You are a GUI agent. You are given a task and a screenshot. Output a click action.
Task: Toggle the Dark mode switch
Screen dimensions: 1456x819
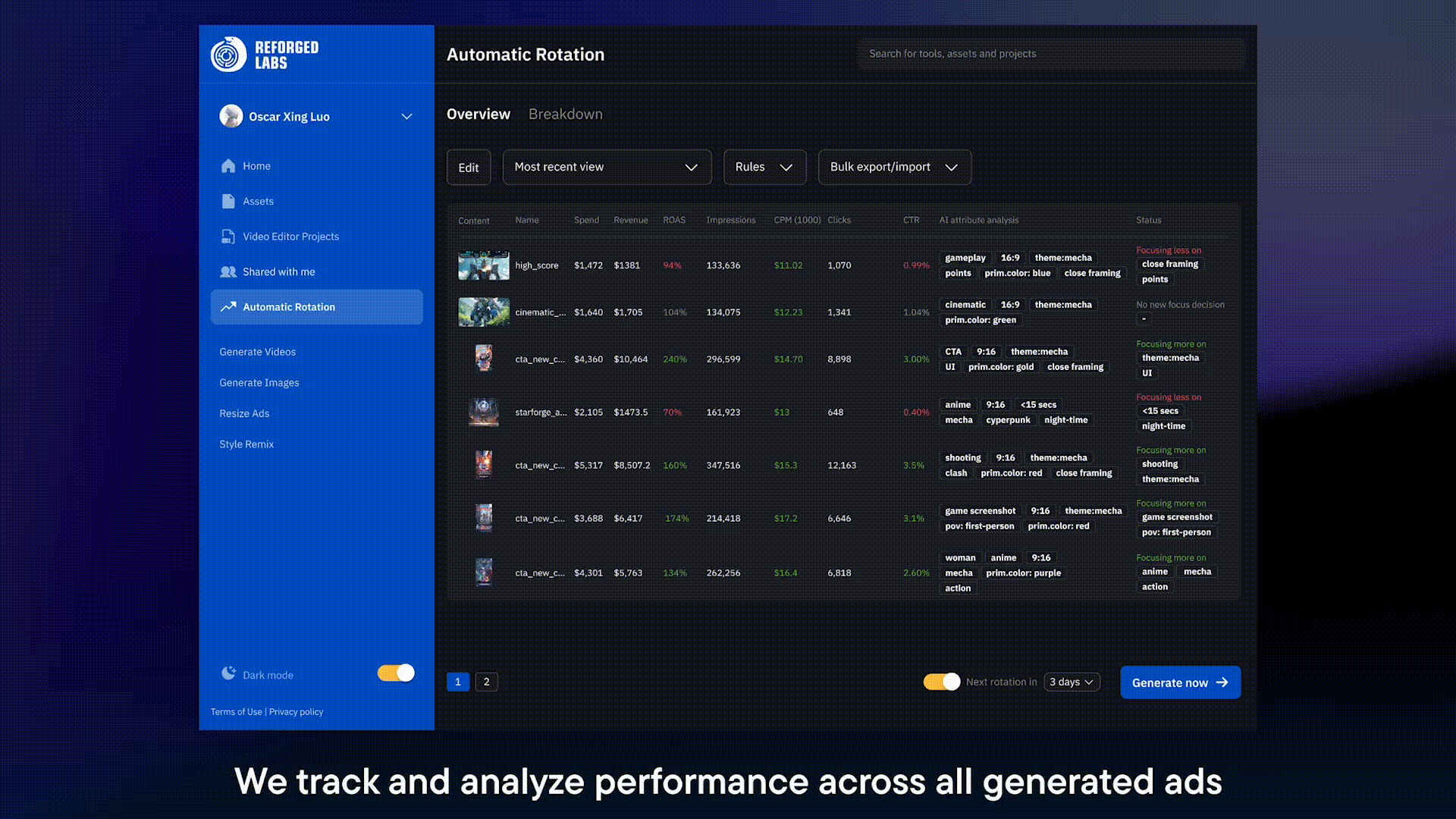[x=396, y=673]
